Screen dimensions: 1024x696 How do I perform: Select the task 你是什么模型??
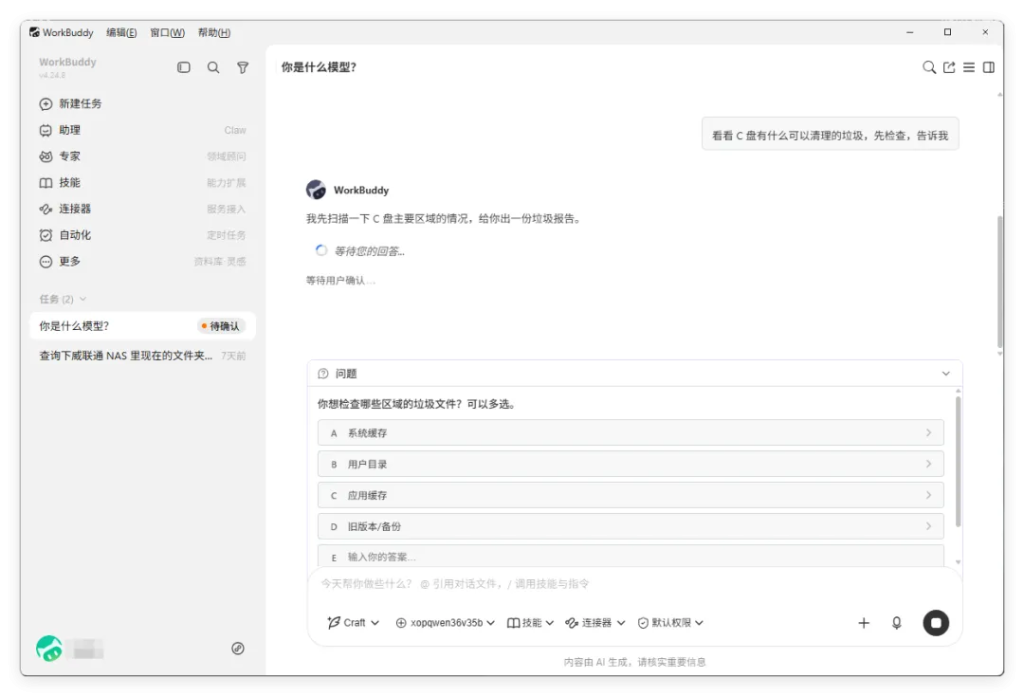coord(142,326)
